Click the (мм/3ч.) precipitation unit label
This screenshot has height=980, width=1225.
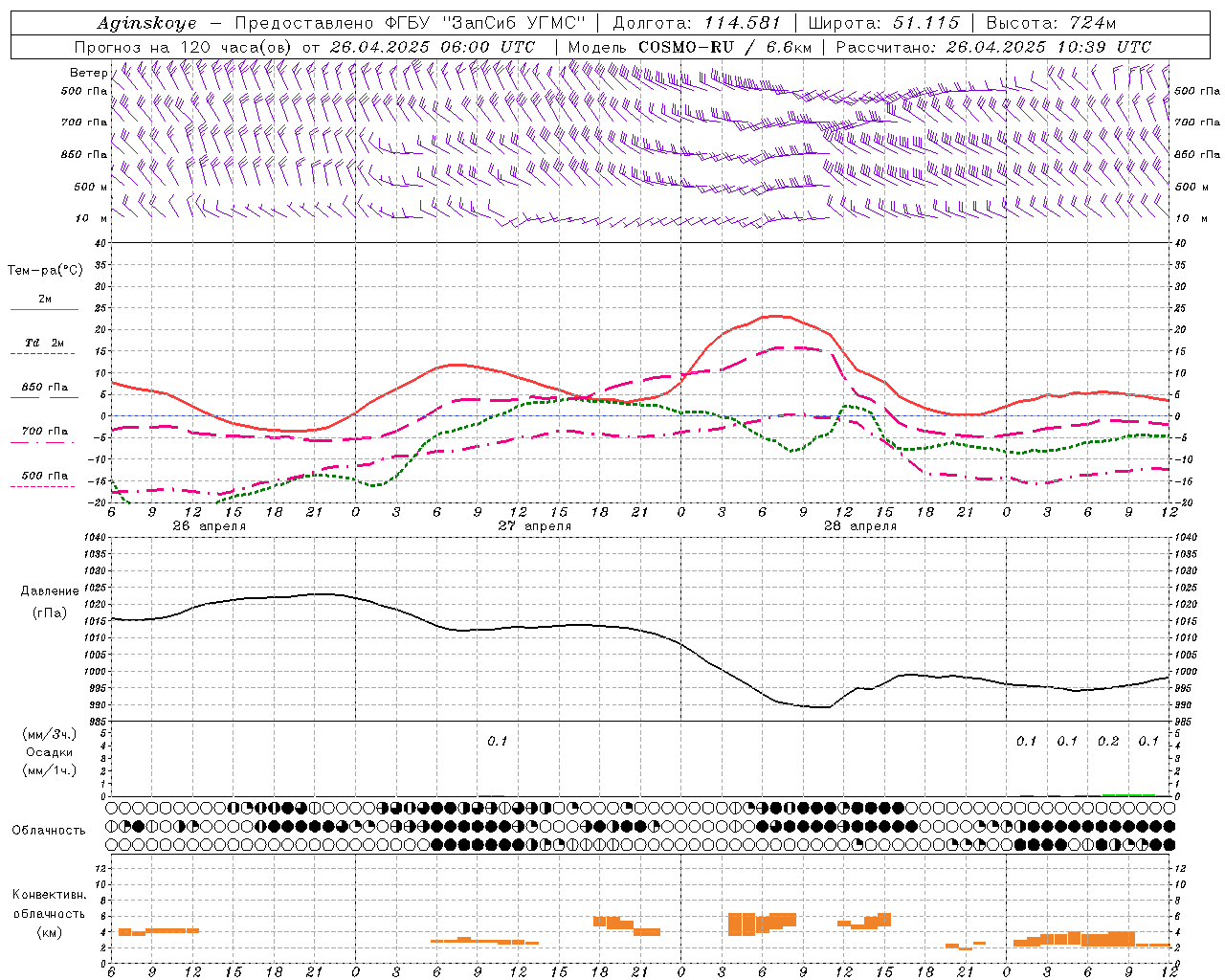tap(50, 735)
